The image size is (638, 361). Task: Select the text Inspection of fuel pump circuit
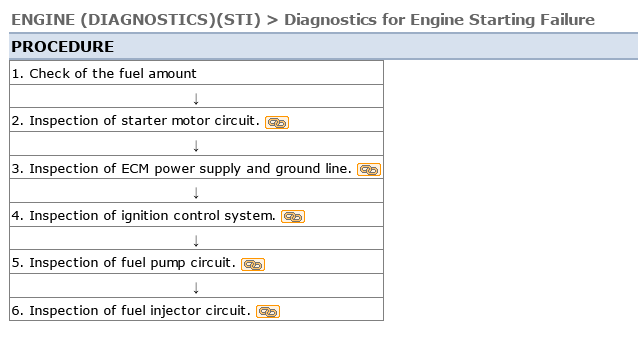pyautogui.click(x=132, y=263)
